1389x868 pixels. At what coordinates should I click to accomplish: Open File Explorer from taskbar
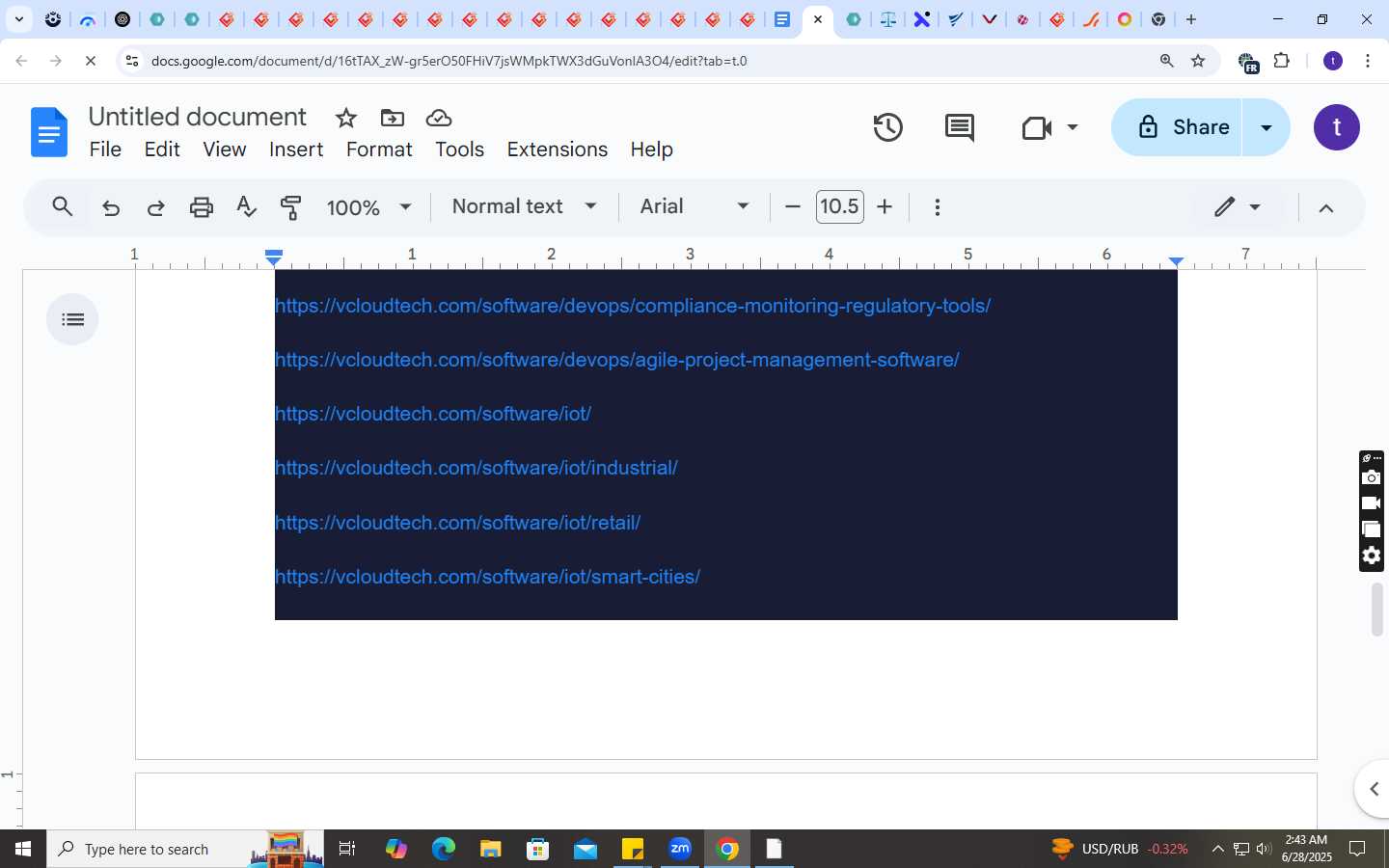coord(491,849)
